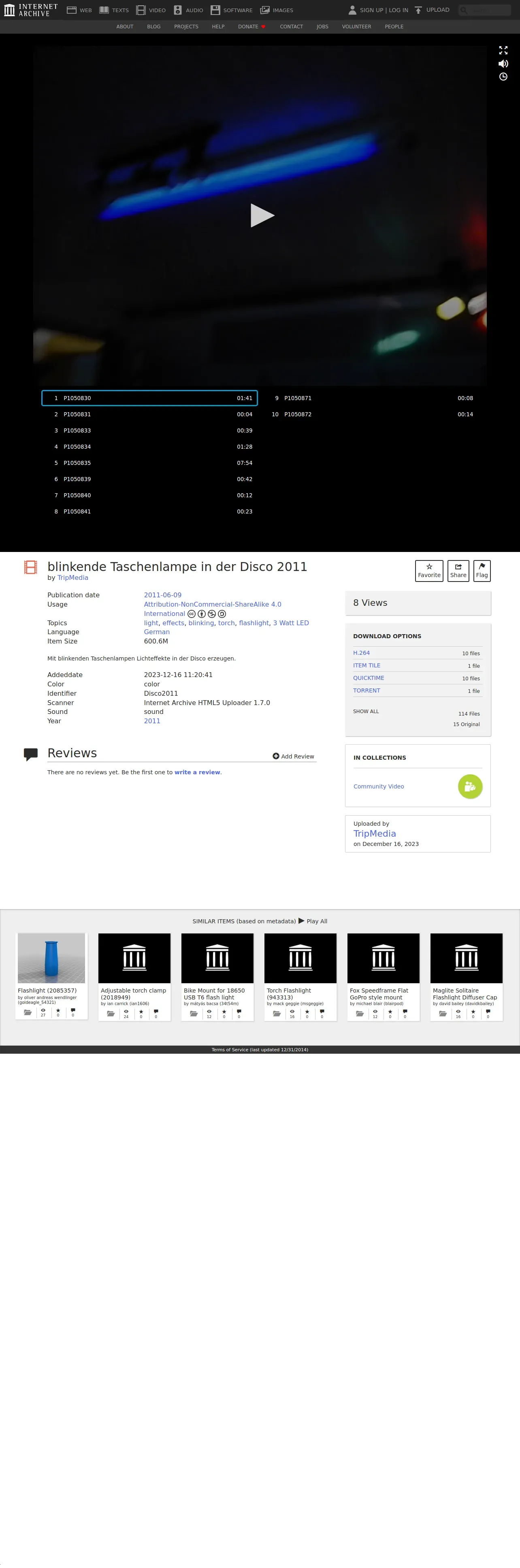Open the Video section icon
The height and width of the screenshot is (1568, 520).
click(x=141, y=11)
